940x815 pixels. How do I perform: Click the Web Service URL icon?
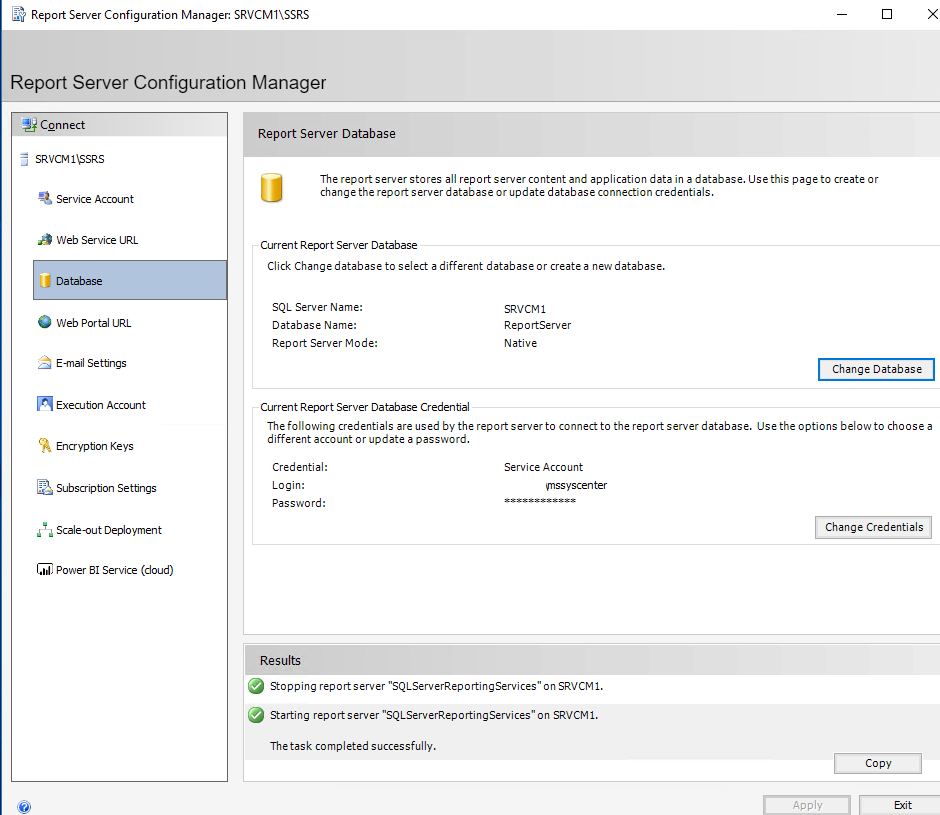tap(45, 240)
